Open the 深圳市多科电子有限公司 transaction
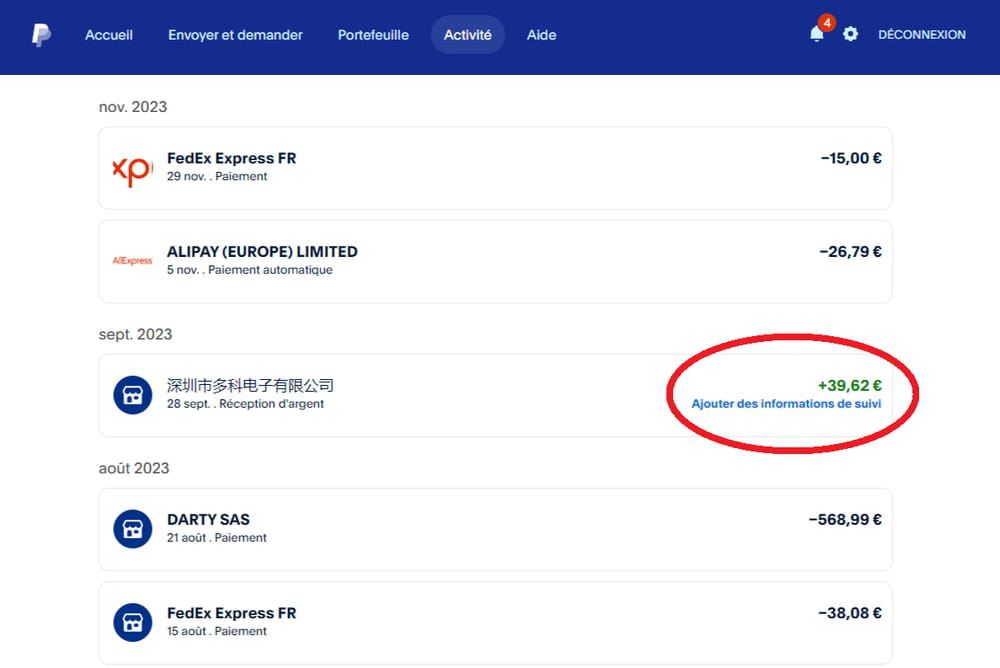 point(496,396)
